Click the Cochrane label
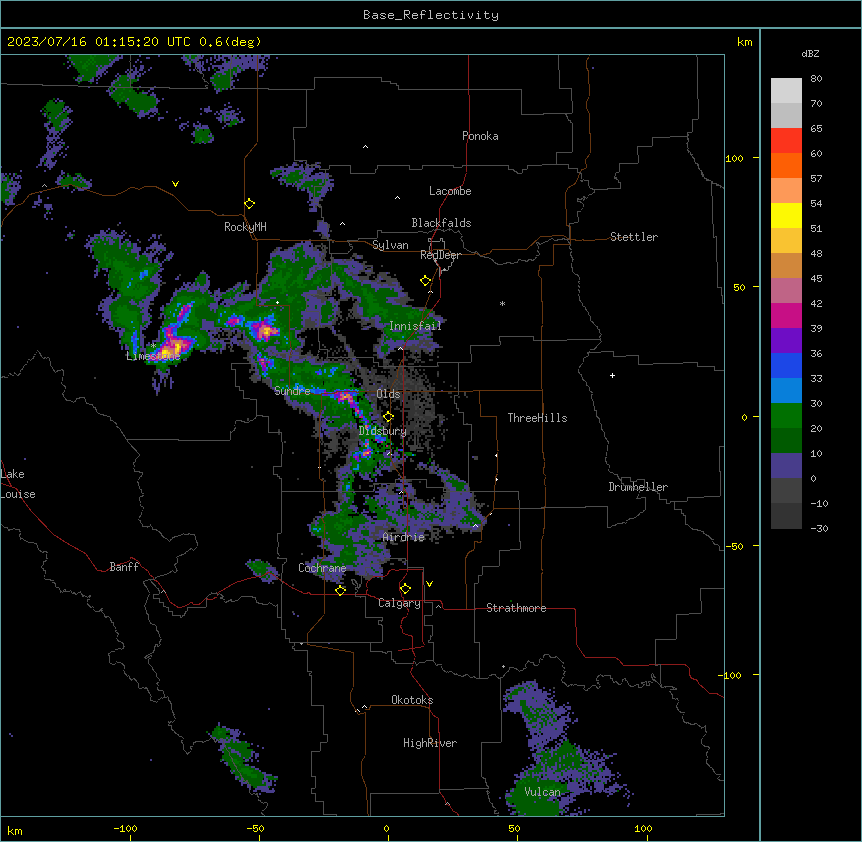This screenshot has height=842, width=862. click(322, 568)
